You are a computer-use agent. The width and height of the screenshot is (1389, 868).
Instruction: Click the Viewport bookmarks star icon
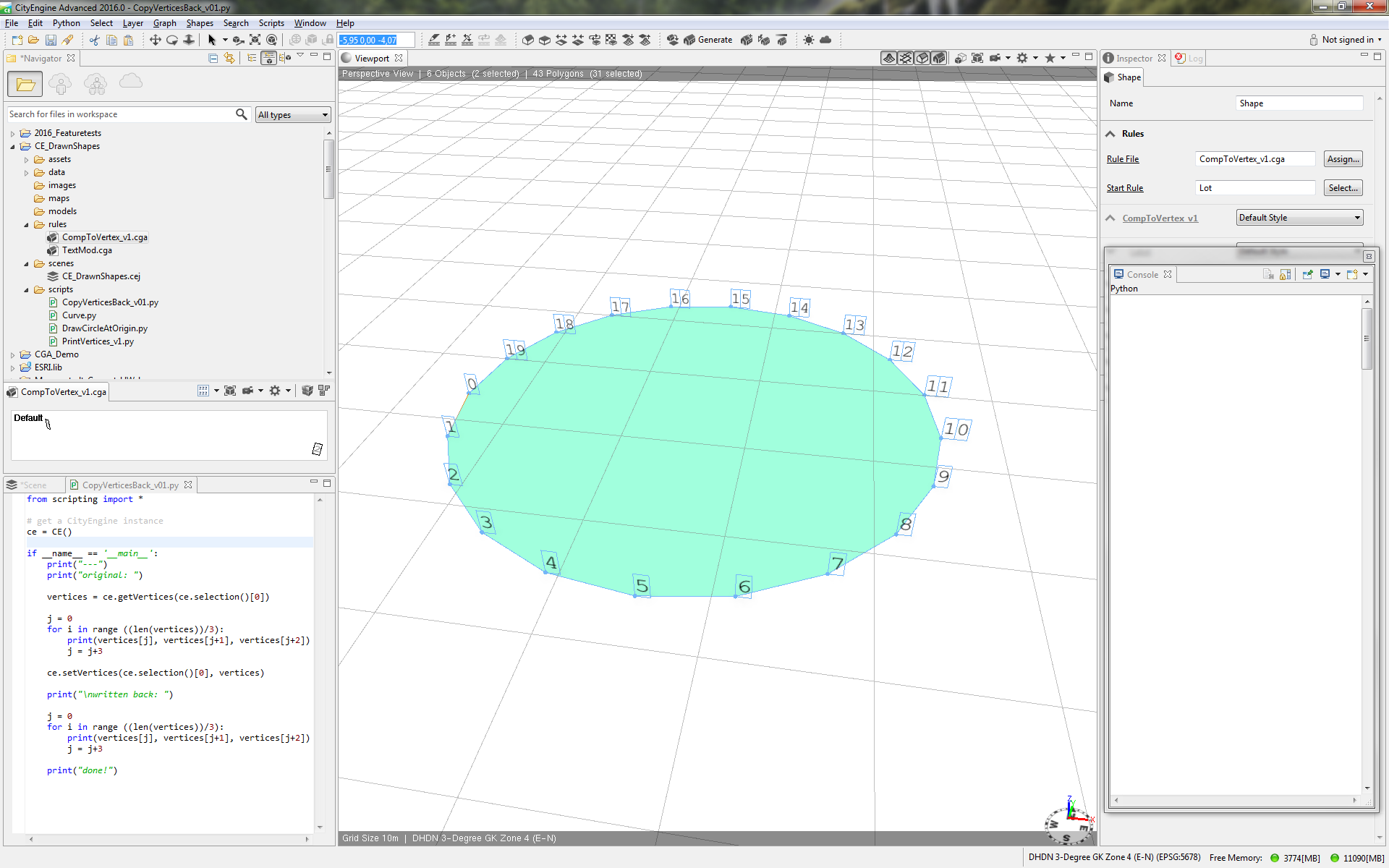[1050, 58]
